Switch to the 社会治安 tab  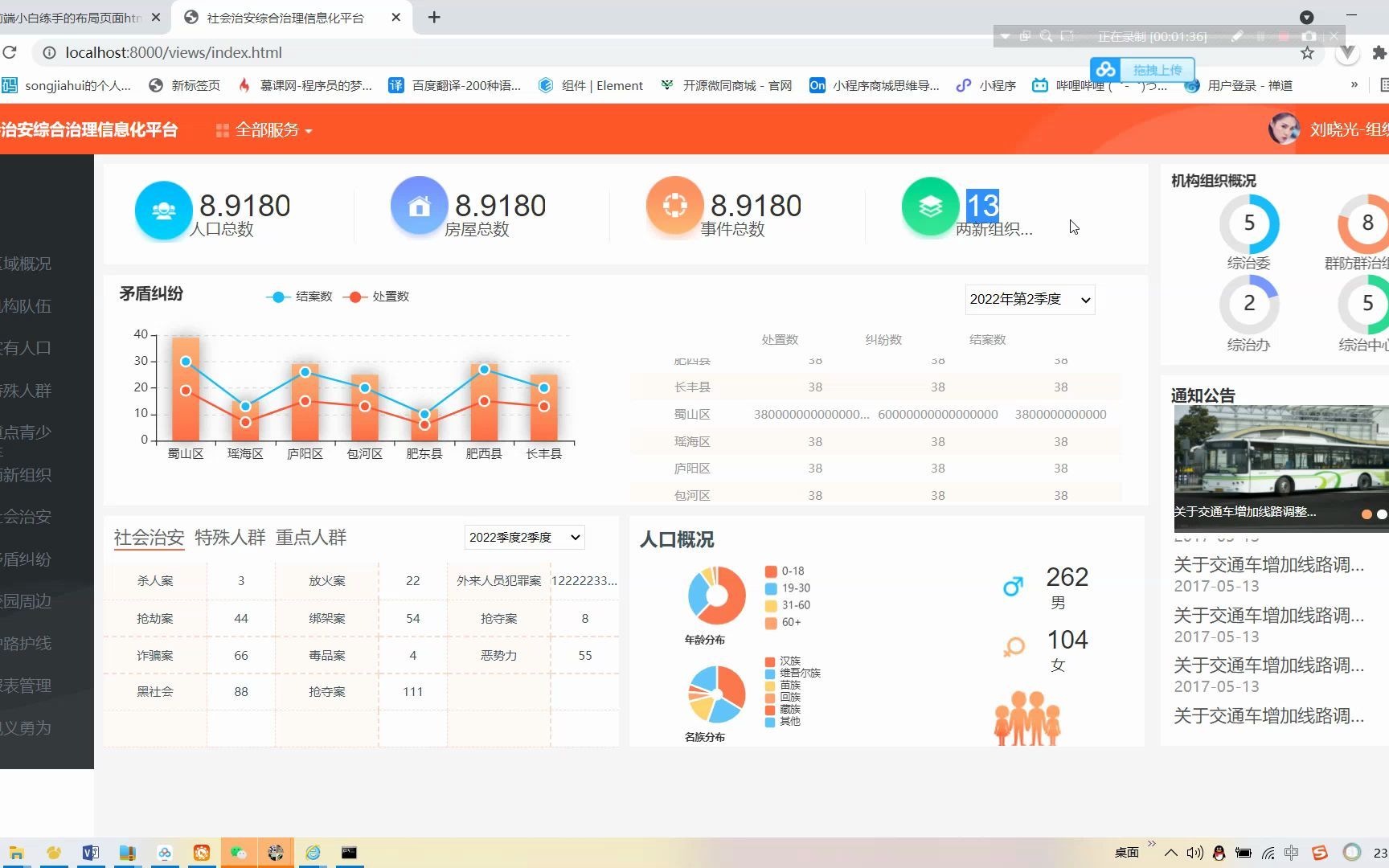point(149,538)
